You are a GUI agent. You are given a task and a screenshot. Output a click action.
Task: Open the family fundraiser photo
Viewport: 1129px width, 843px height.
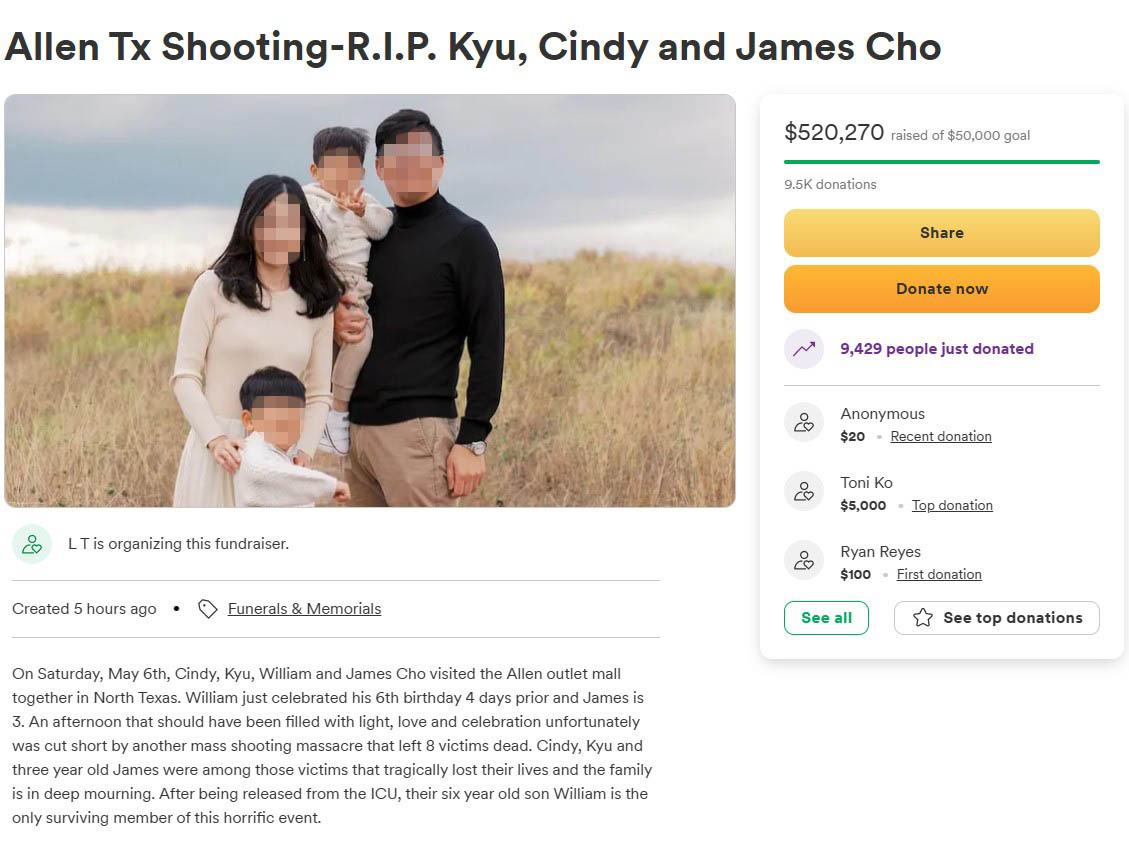(x=369, y=300)
